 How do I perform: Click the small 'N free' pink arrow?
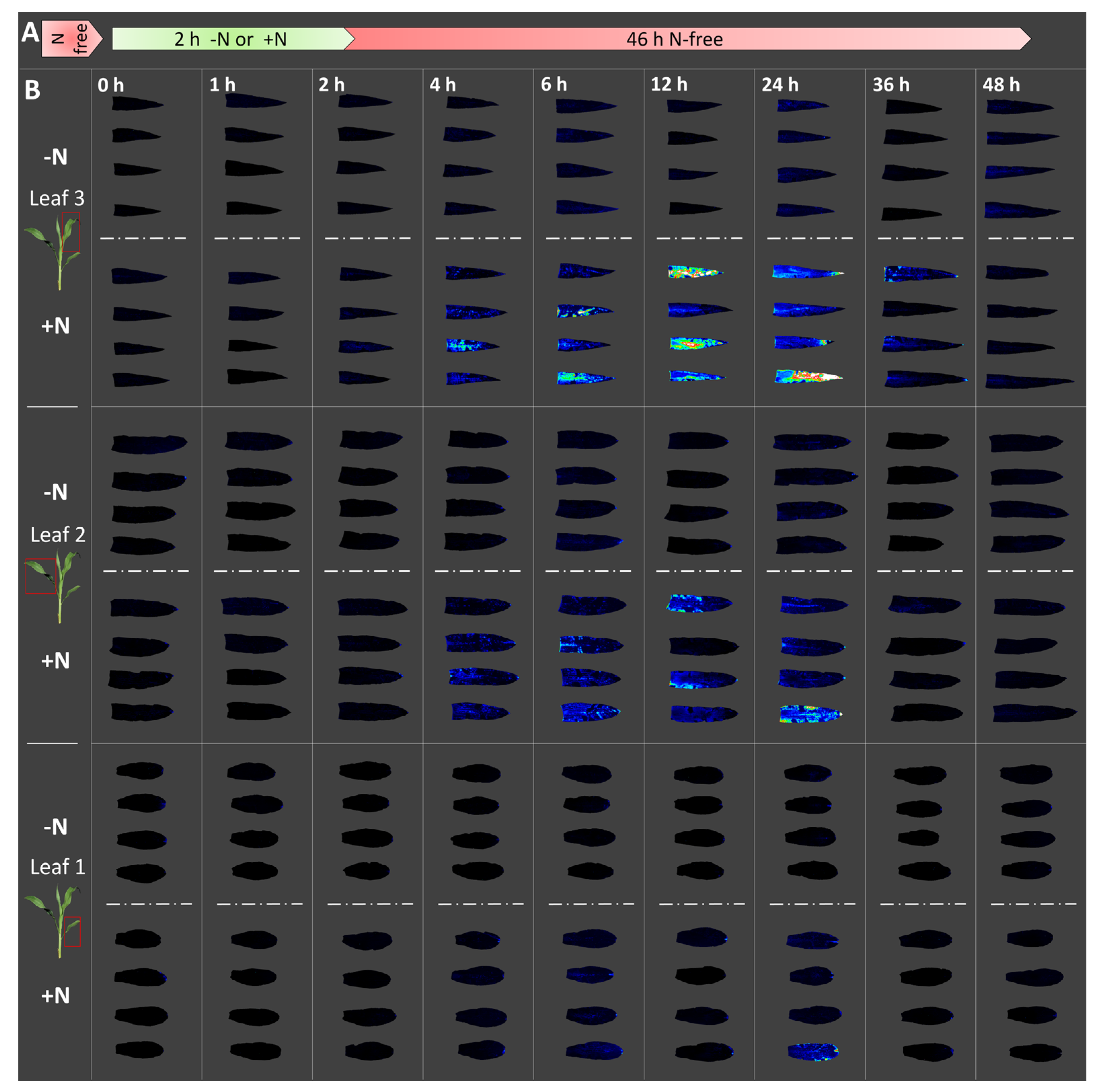click(x=71, y=39)
